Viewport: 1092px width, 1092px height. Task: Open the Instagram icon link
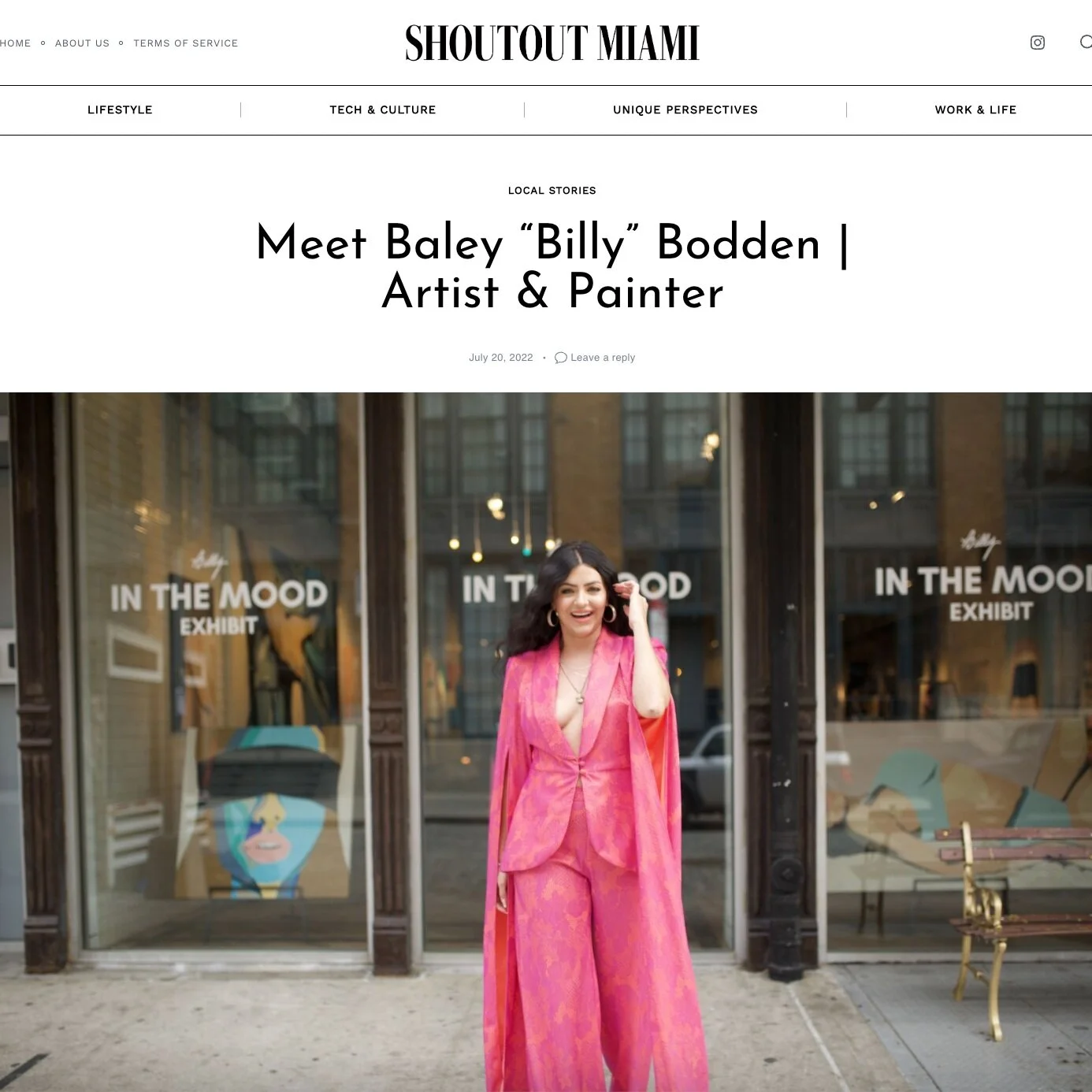pos(1038,43)
